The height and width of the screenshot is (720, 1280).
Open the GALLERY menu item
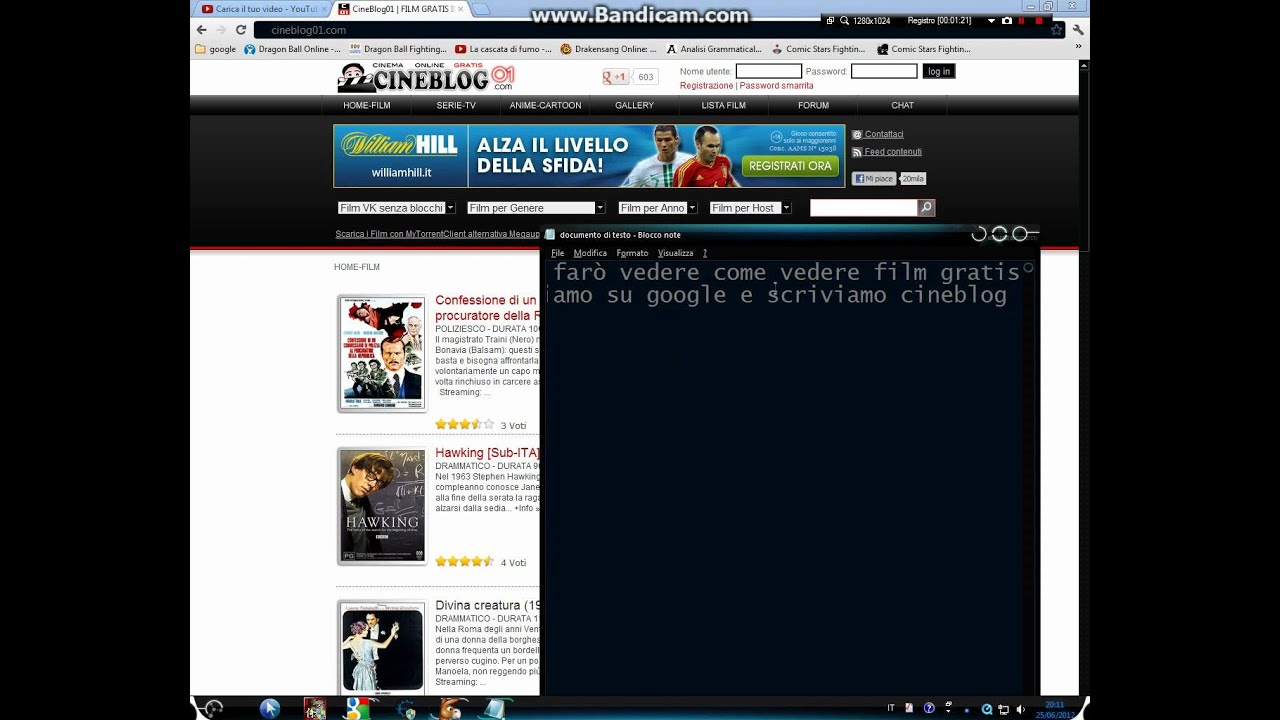tap(634, 105)
